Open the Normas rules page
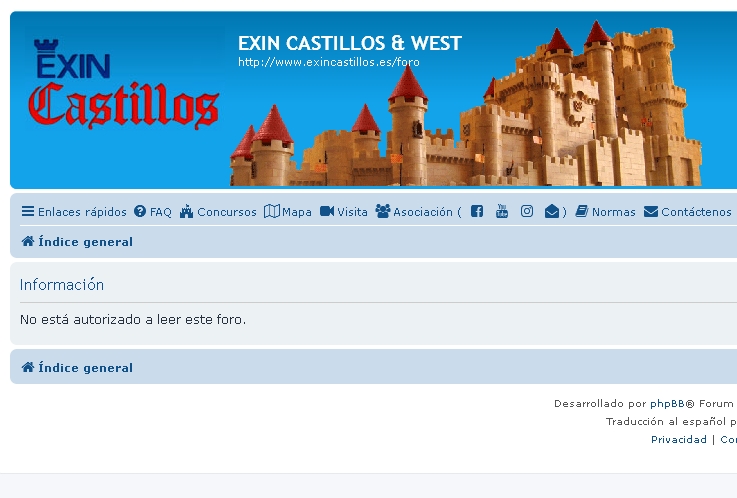The width and height of the screenshot is (737, 498). tap(605, 212)
